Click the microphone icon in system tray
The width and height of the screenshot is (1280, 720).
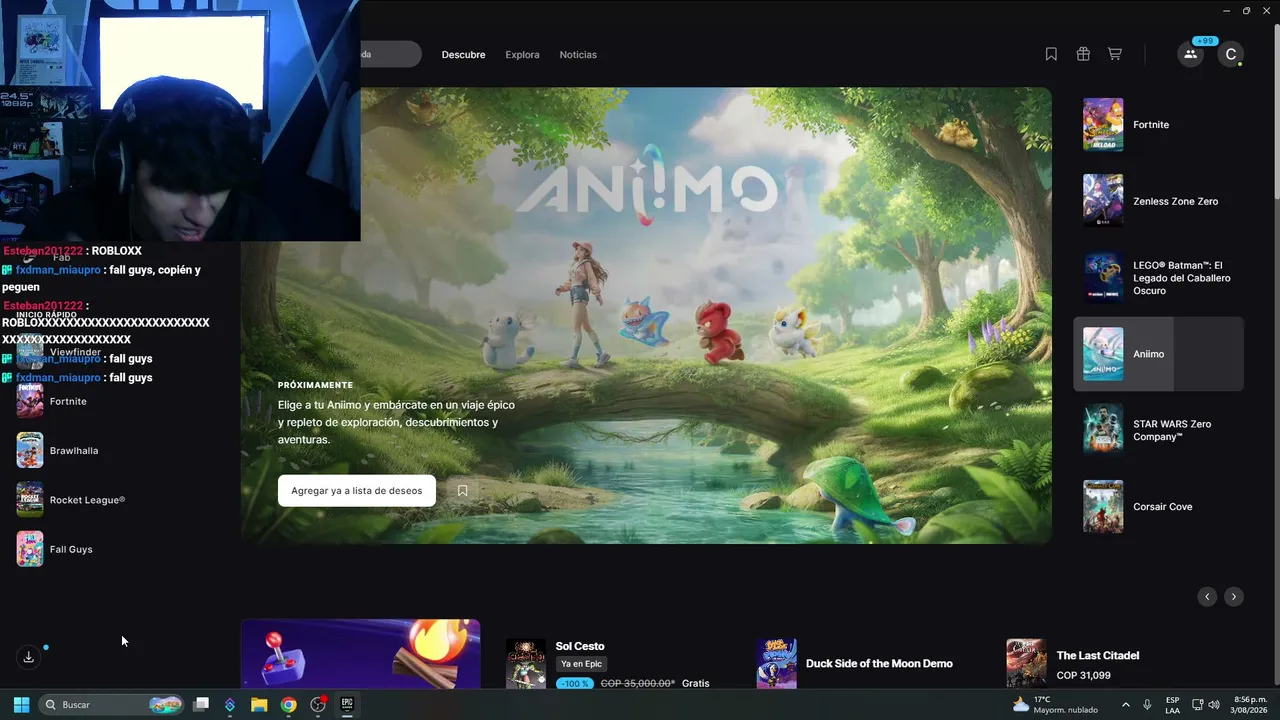pos(1147,704)
